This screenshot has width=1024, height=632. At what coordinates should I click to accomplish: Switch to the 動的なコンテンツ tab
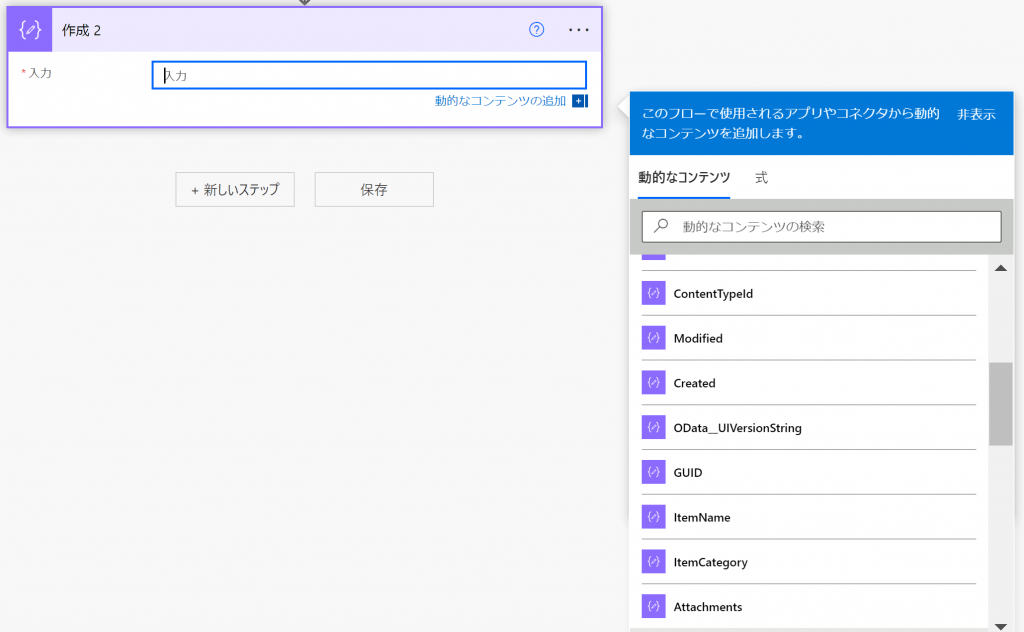(684, 178)
